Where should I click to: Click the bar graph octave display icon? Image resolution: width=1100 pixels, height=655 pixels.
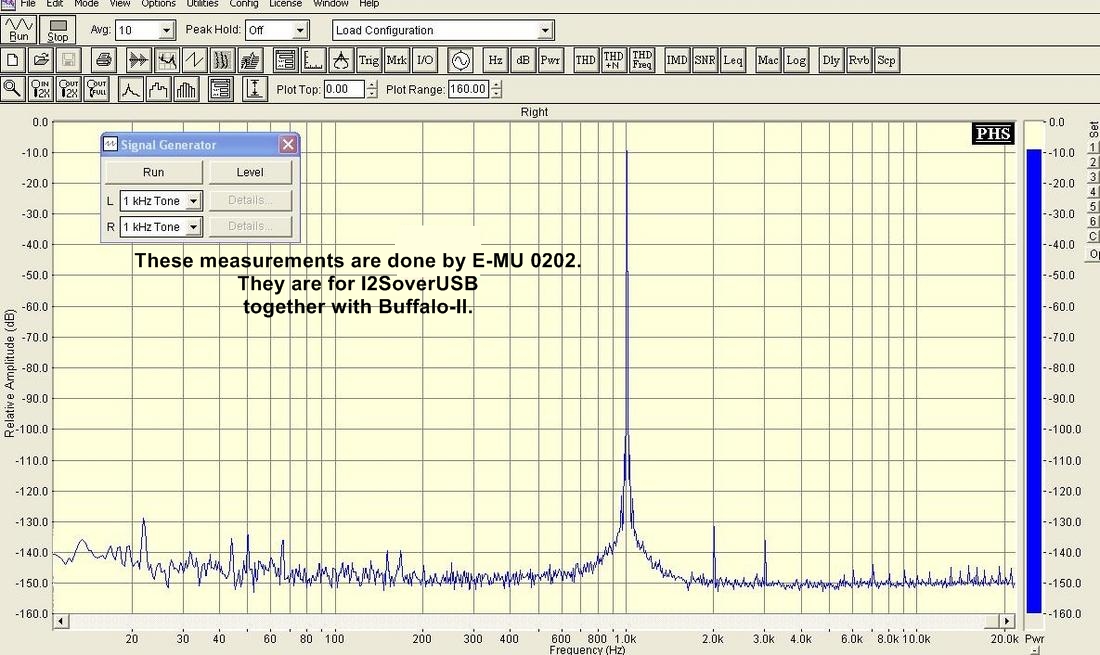187,89
